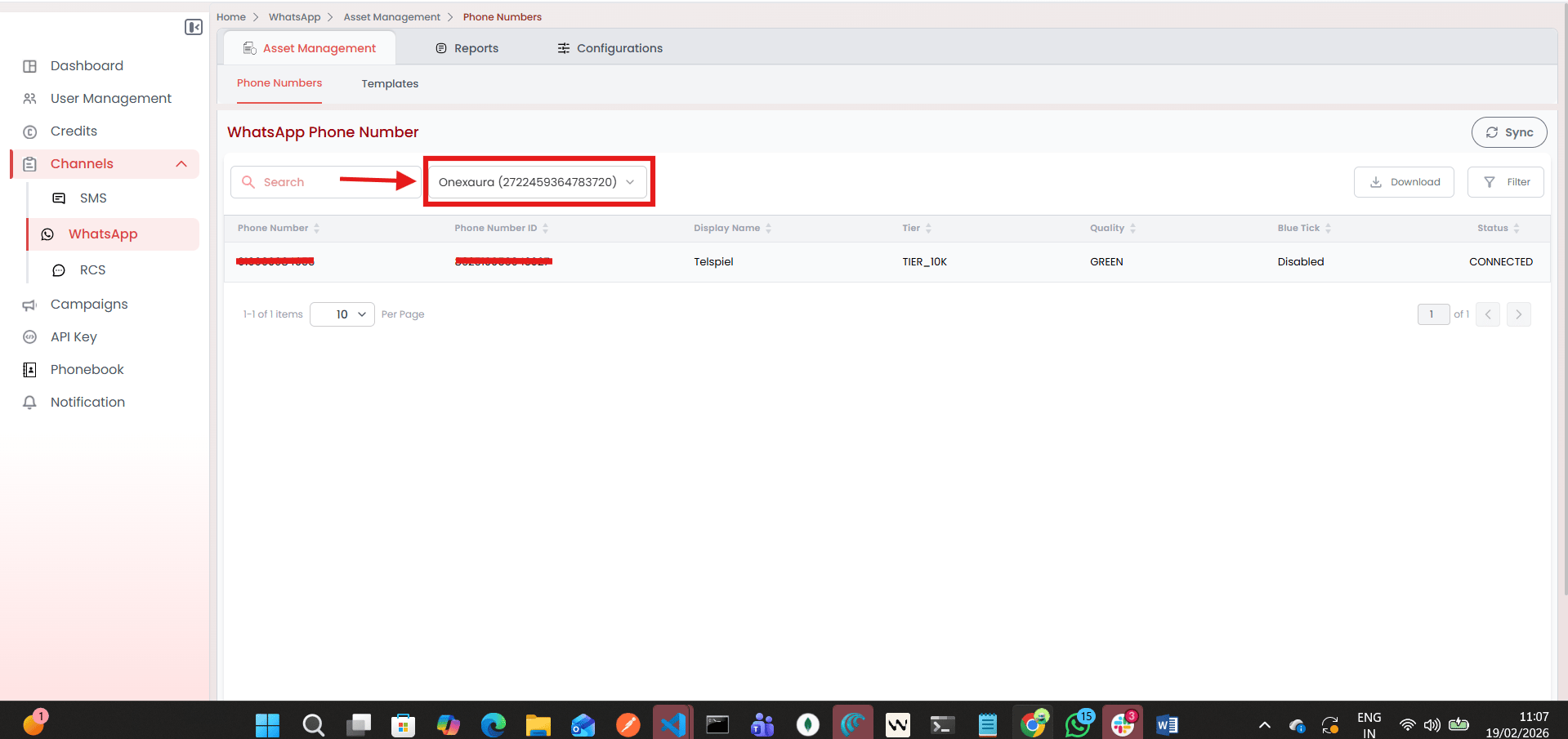Open the taskbar clock and date

1517,724
